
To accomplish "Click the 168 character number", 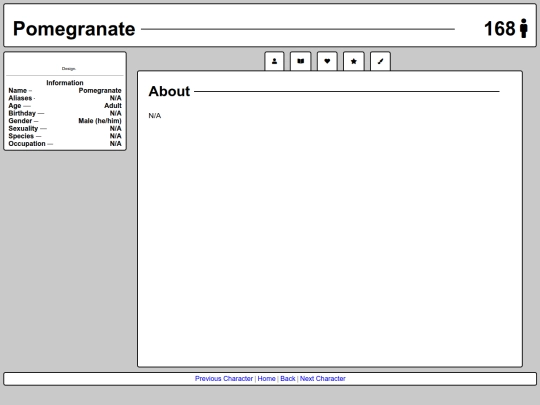I will click(500, 28).
